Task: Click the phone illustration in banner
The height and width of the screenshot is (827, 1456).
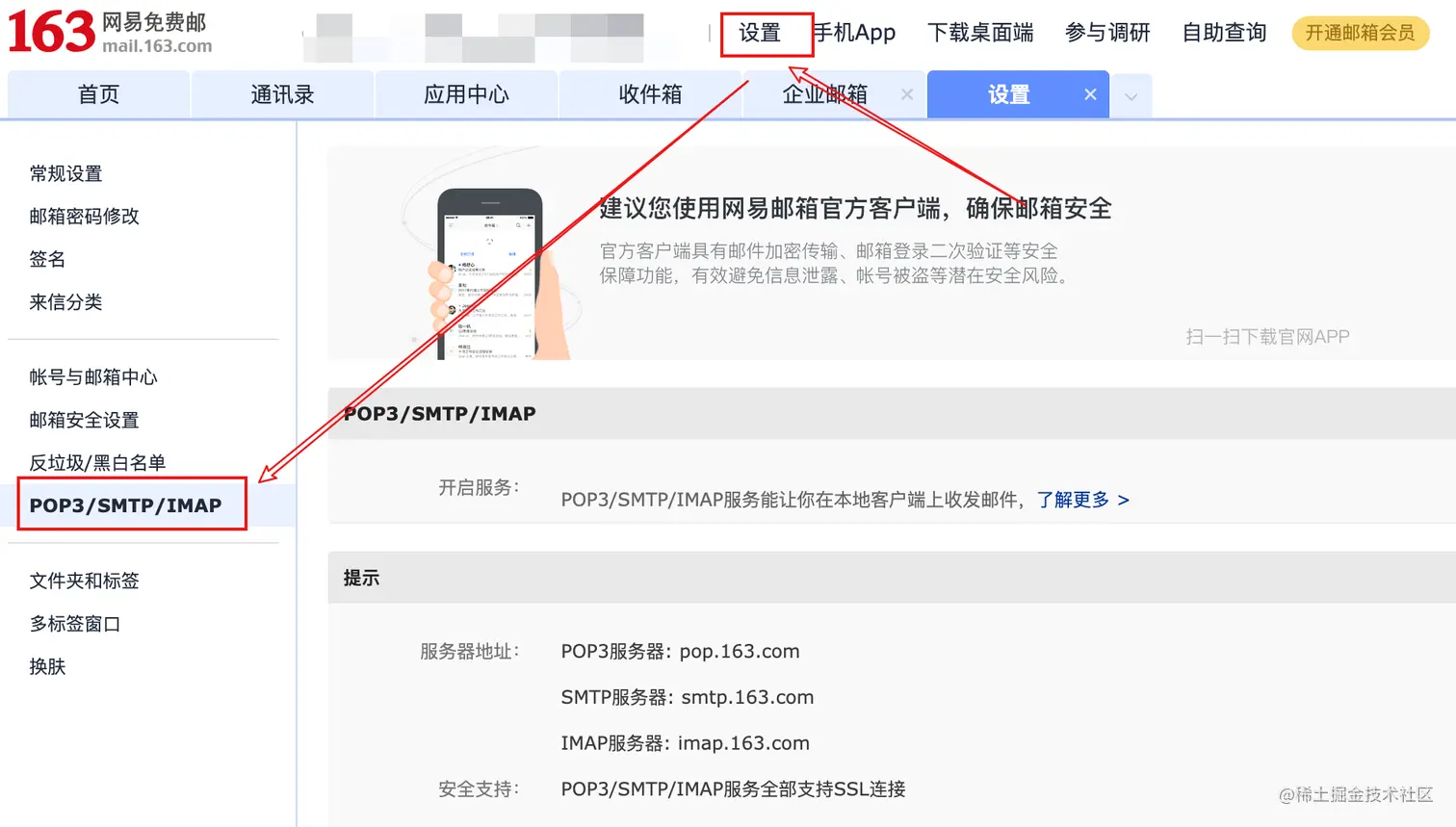Action: point(491,274)
